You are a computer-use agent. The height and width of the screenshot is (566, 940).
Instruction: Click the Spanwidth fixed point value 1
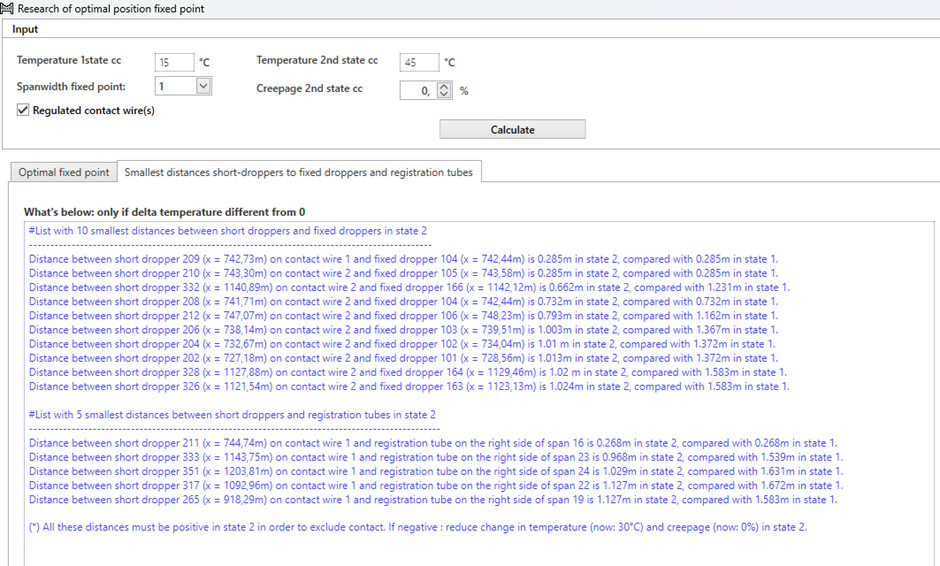click(174, 87)
